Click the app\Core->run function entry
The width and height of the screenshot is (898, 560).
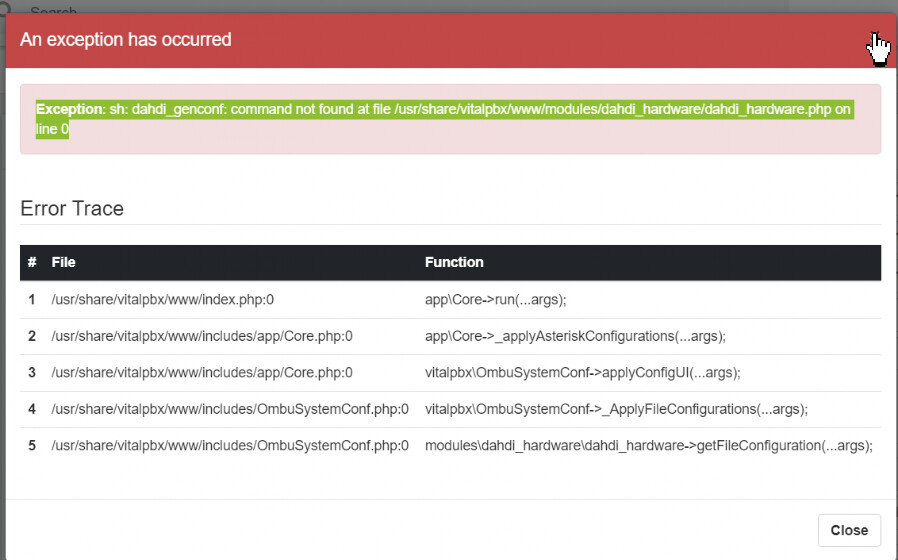[495, 299]
